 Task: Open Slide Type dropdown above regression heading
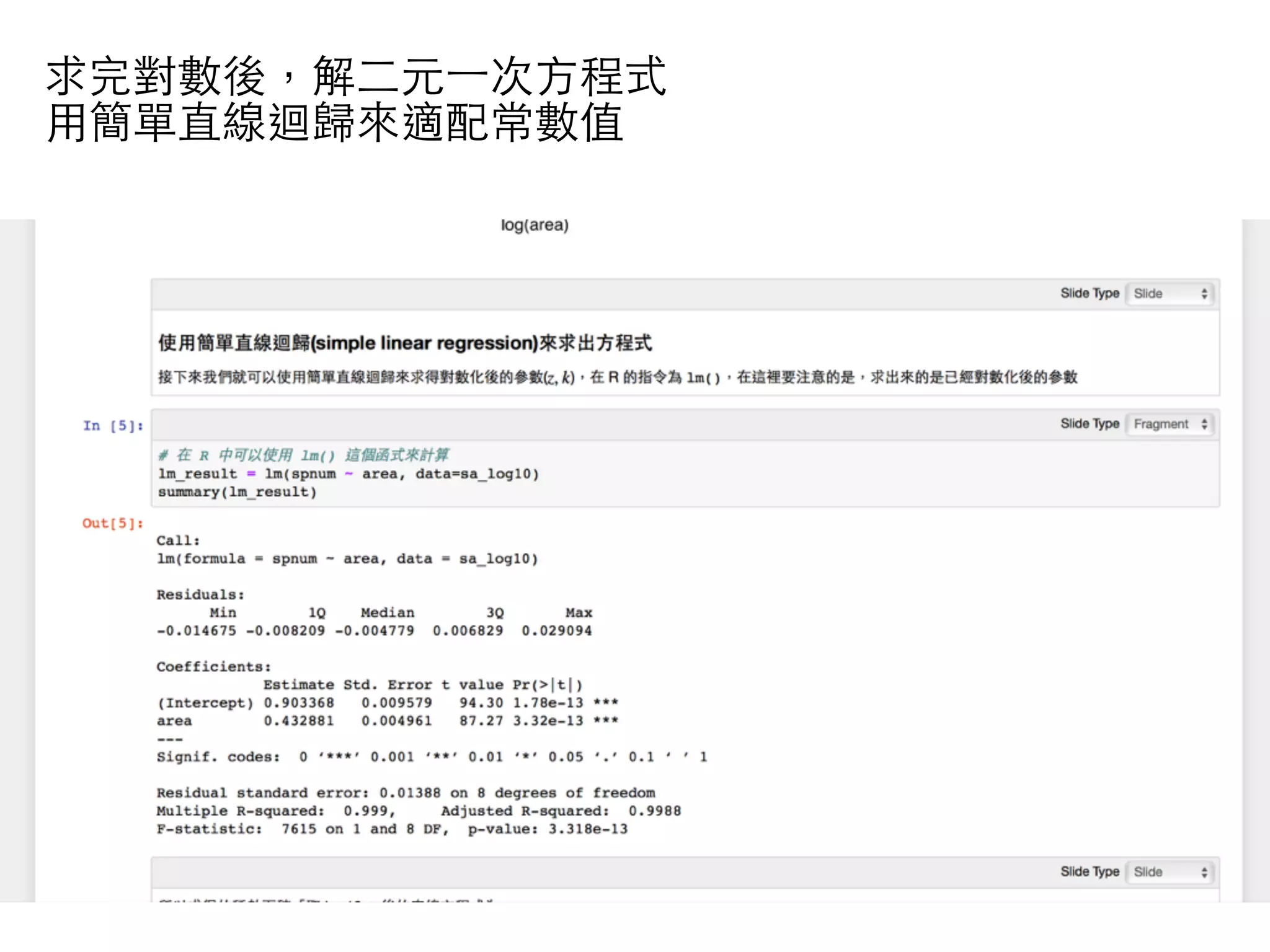tap(1170, 293)
